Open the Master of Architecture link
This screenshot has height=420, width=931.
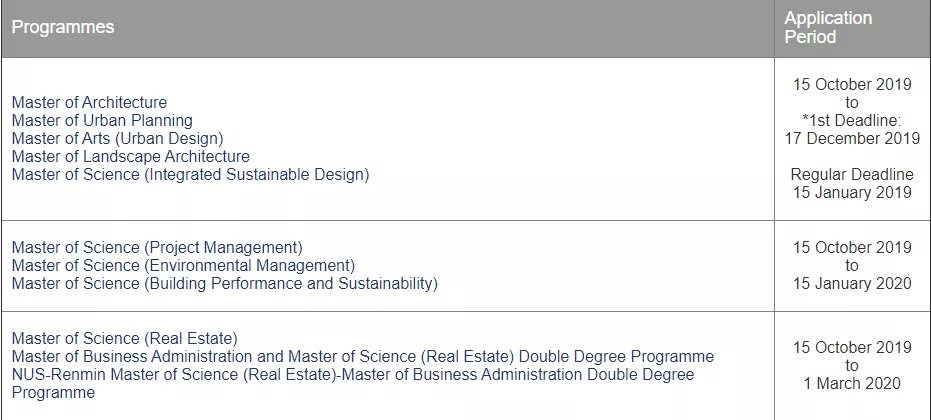89,102
